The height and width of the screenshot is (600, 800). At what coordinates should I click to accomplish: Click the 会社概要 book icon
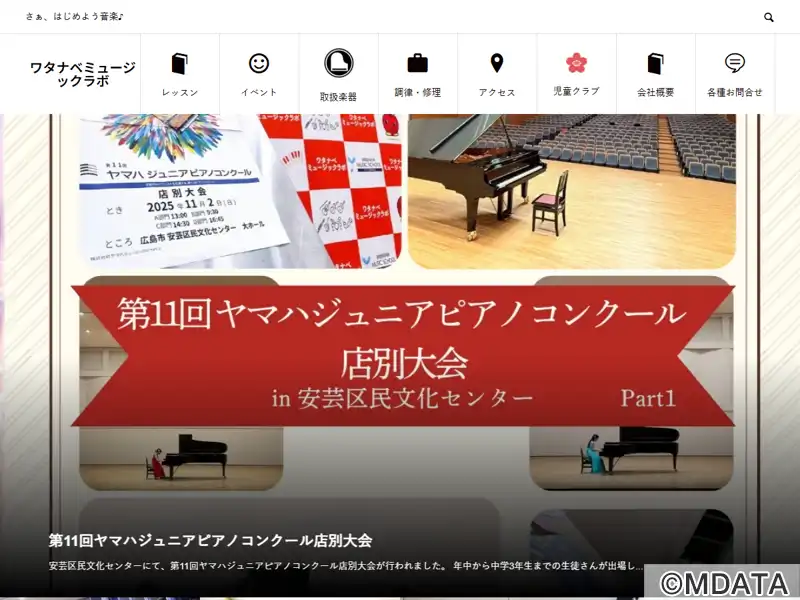point(656,64)
